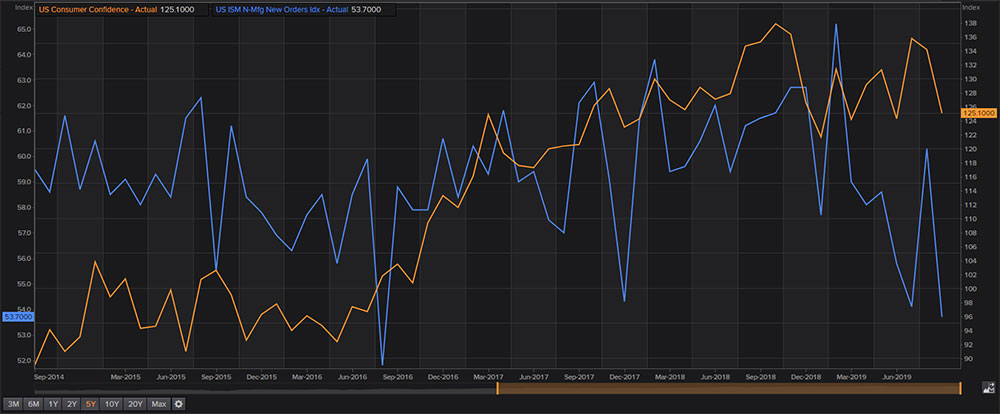The height and width of the screenshot is (414, 1000).
Task: Click the orange 125.1000 axis value tag
Action: tap(978, 113)
